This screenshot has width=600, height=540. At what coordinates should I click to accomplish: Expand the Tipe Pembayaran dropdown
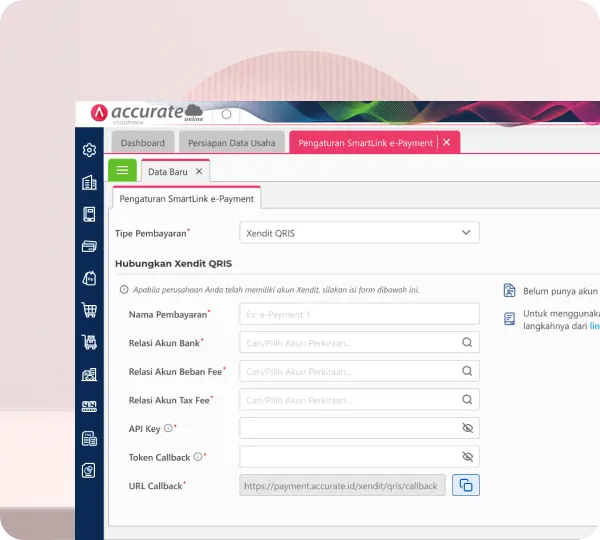pyautogui.click(x=359, y=233)
